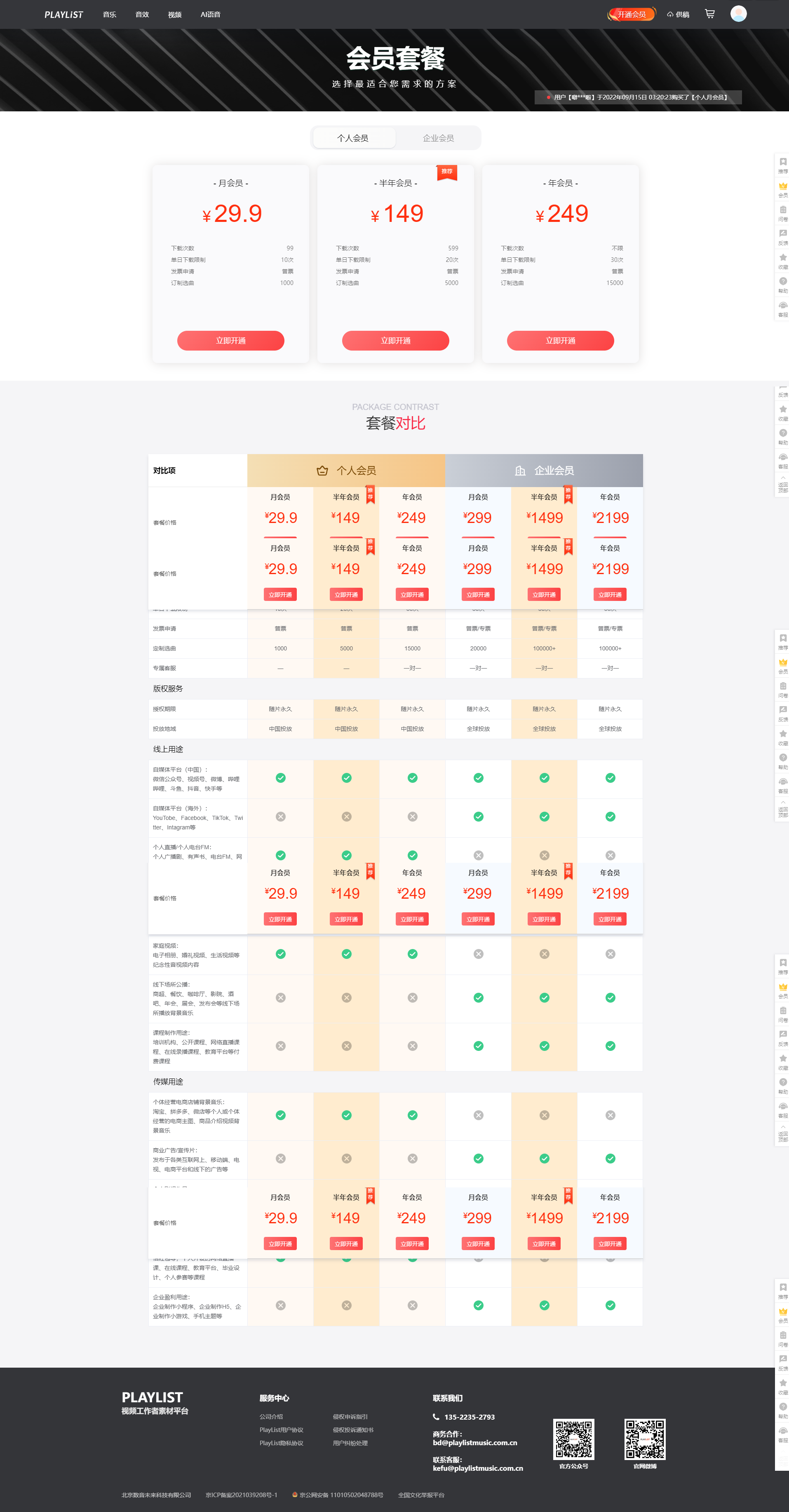Click the phone icon beside 135-2235-2793
The width and height of the screenshot is (789, 1512).
tap(436, 1417)
